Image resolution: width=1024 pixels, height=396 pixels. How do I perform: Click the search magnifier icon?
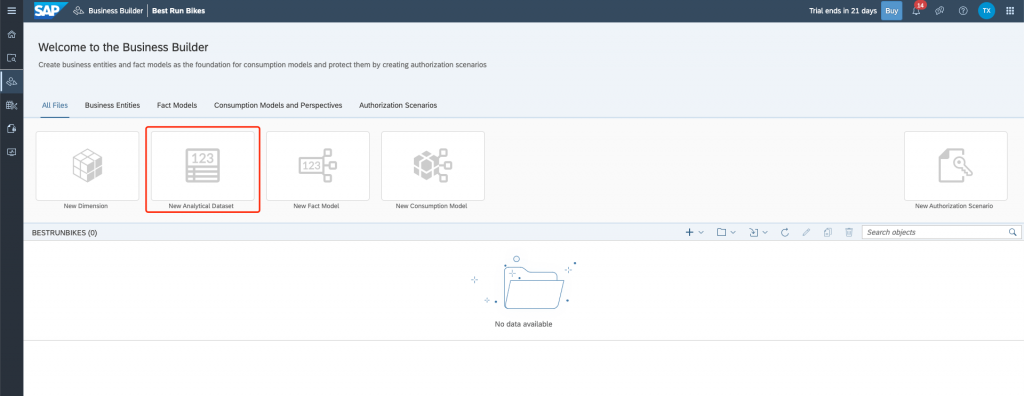click(x=1012, y=232)
